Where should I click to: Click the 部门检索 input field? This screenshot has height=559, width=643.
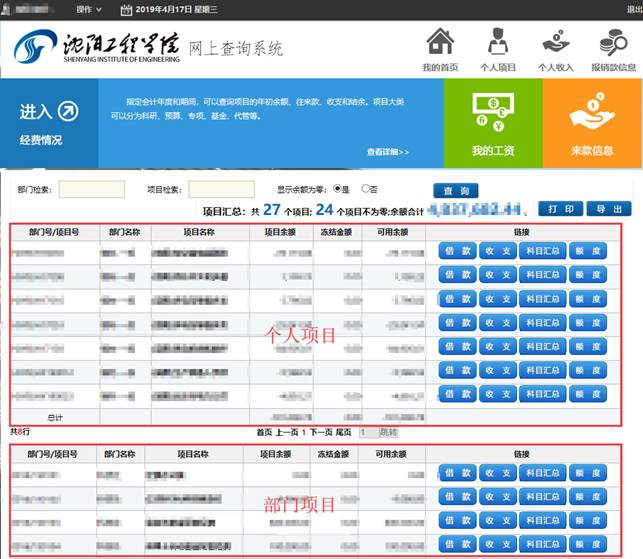click(x=91, y=189)
